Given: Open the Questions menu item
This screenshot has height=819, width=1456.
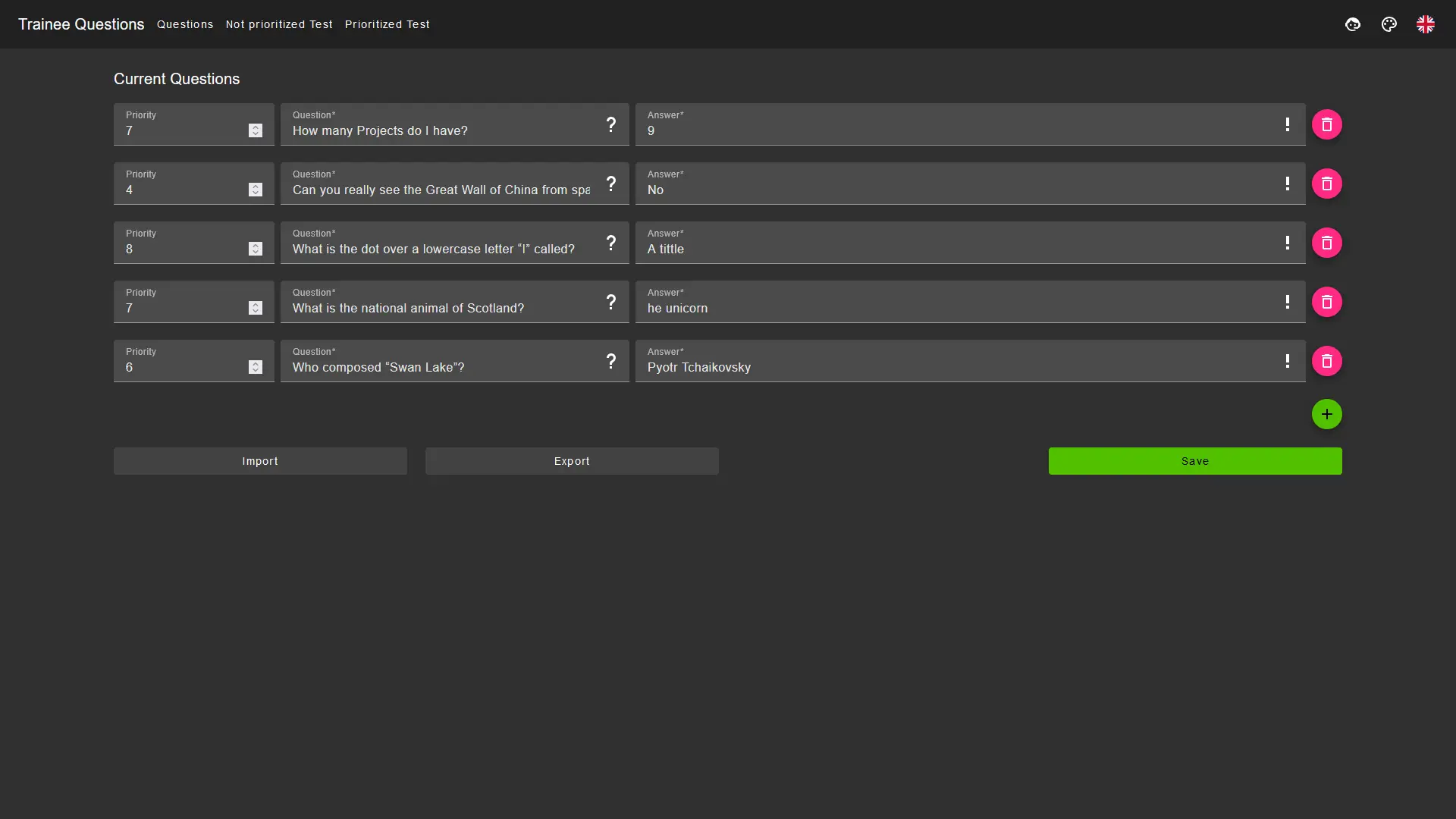Looking at the screenshot, I should (x=185, y=24).
